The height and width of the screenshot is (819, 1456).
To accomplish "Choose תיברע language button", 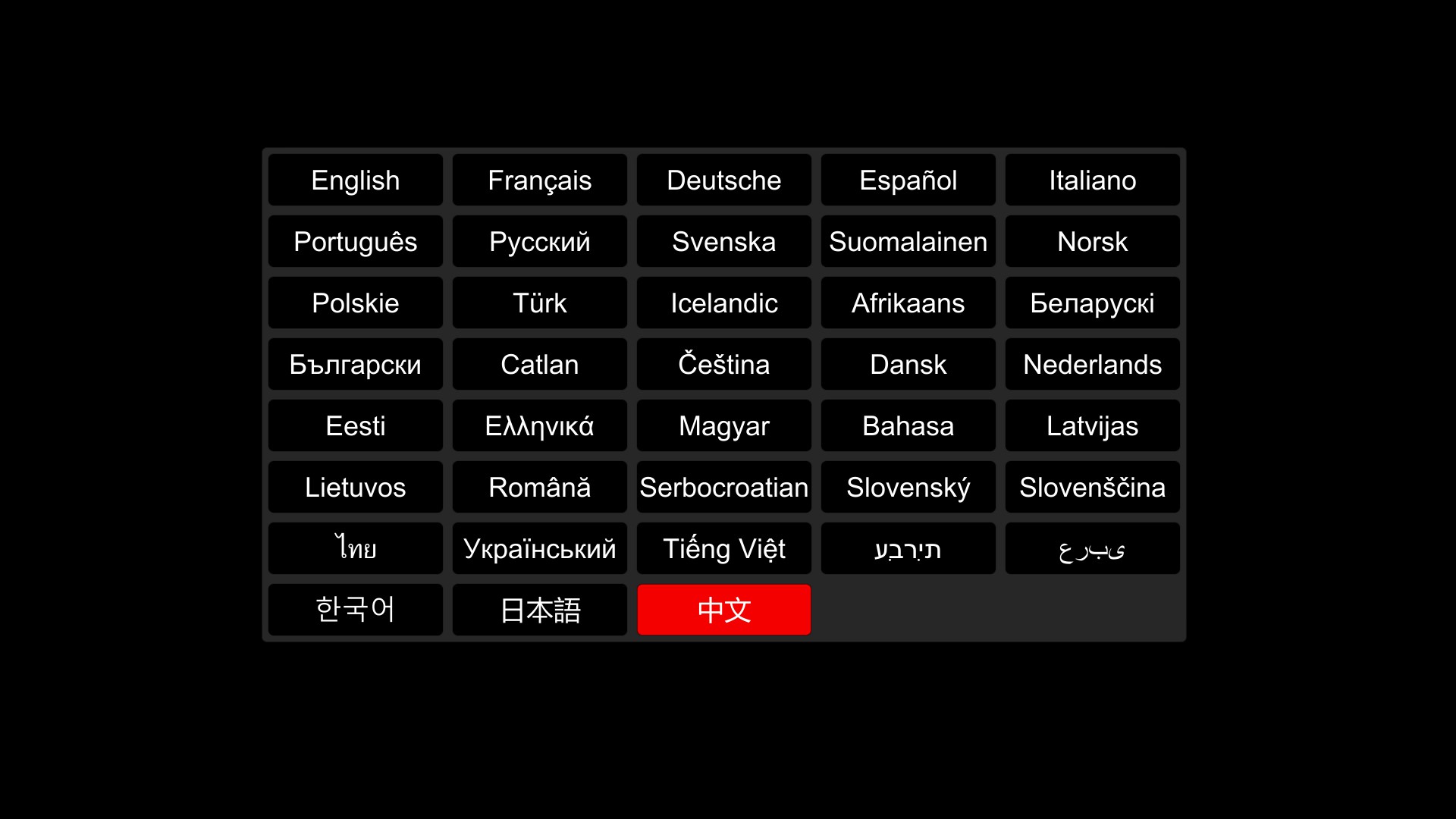I will tap(907, 548).
